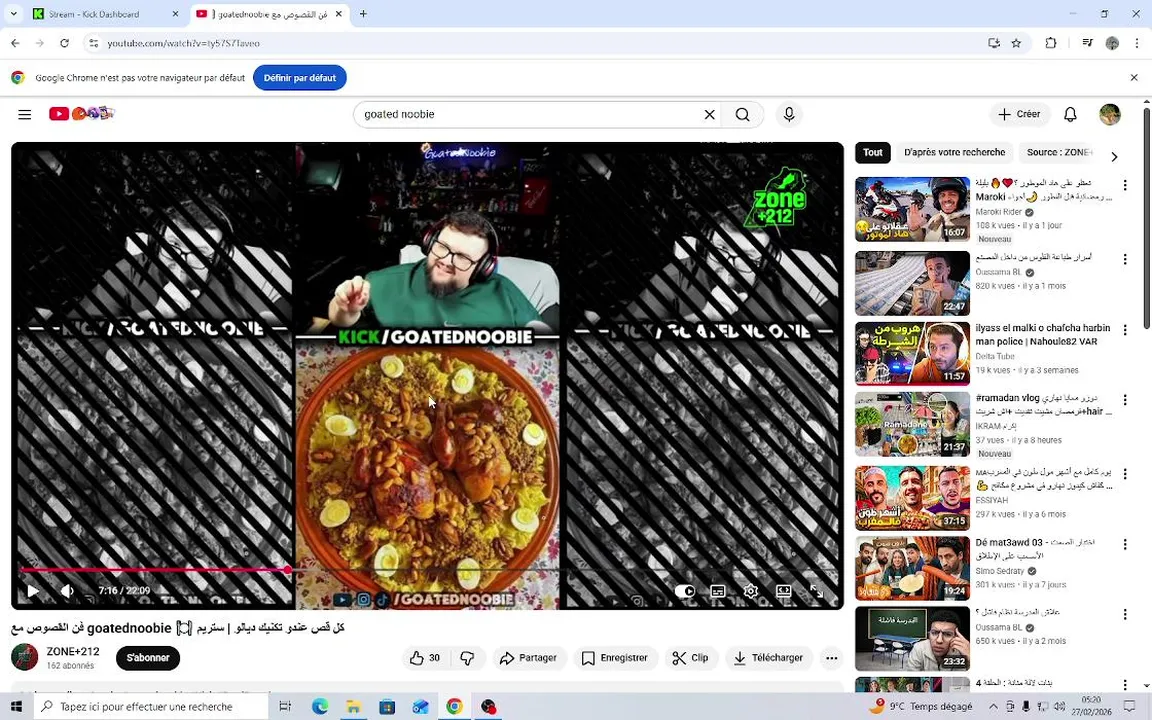
Task: Open more actions ellipsis under video
Action: tap(831, 658)
